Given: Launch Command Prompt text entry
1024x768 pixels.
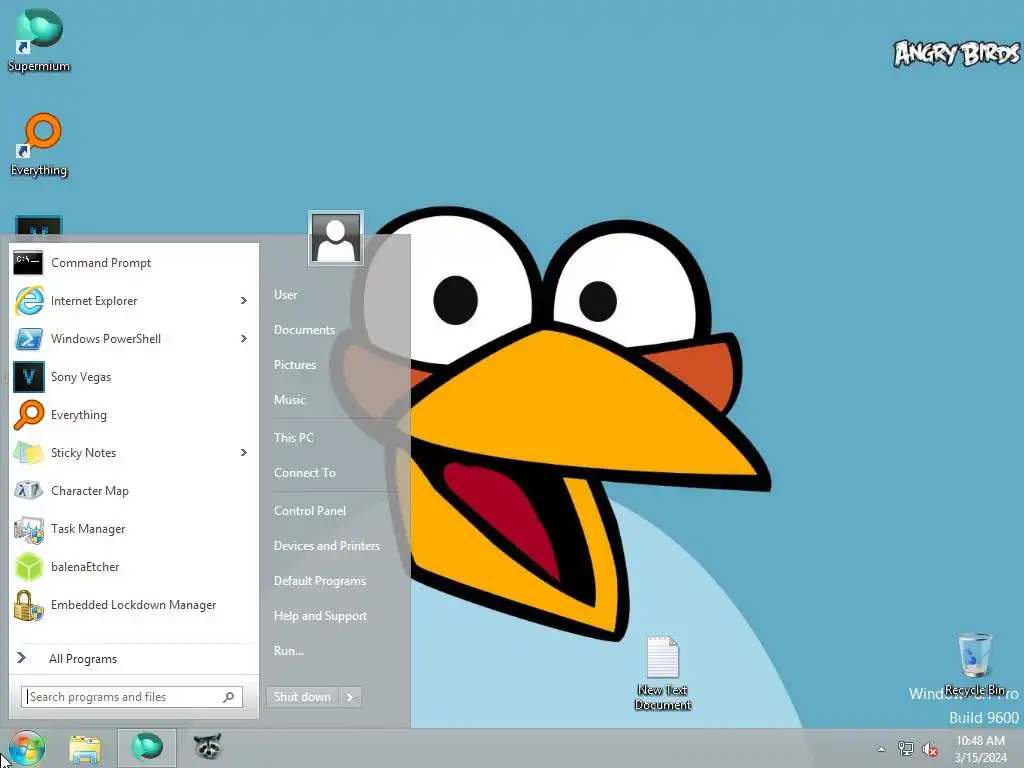Looking at the screenshot, I should 101,263.
